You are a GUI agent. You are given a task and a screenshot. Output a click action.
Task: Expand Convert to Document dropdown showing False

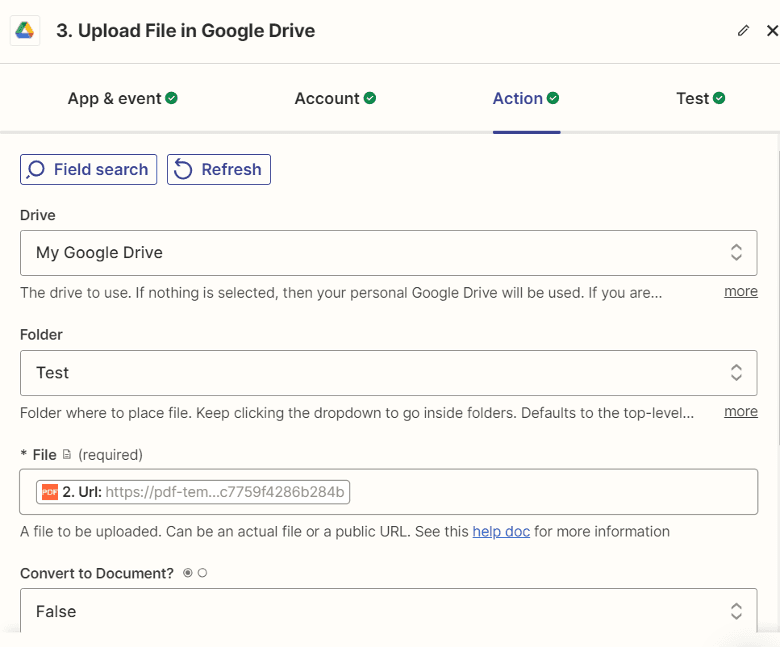(x=388, y=611)
